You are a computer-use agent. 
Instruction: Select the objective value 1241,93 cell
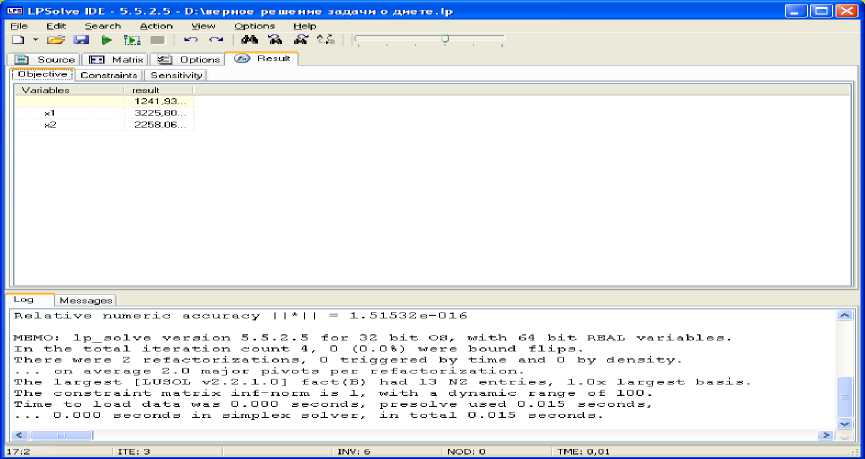coord(159,102)
